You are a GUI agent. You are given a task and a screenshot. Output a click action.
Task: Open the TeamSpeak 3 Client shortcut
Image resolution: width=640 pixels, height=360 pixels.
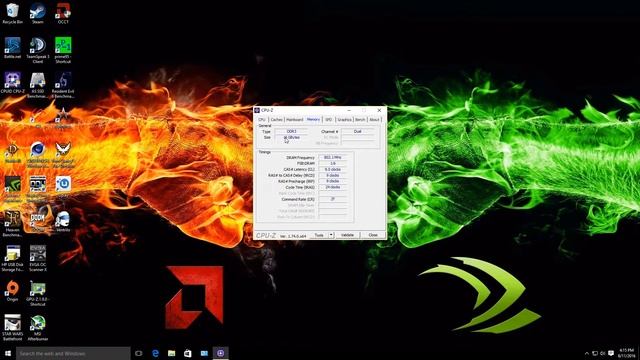pyautogui.click(x=38, y=50)
